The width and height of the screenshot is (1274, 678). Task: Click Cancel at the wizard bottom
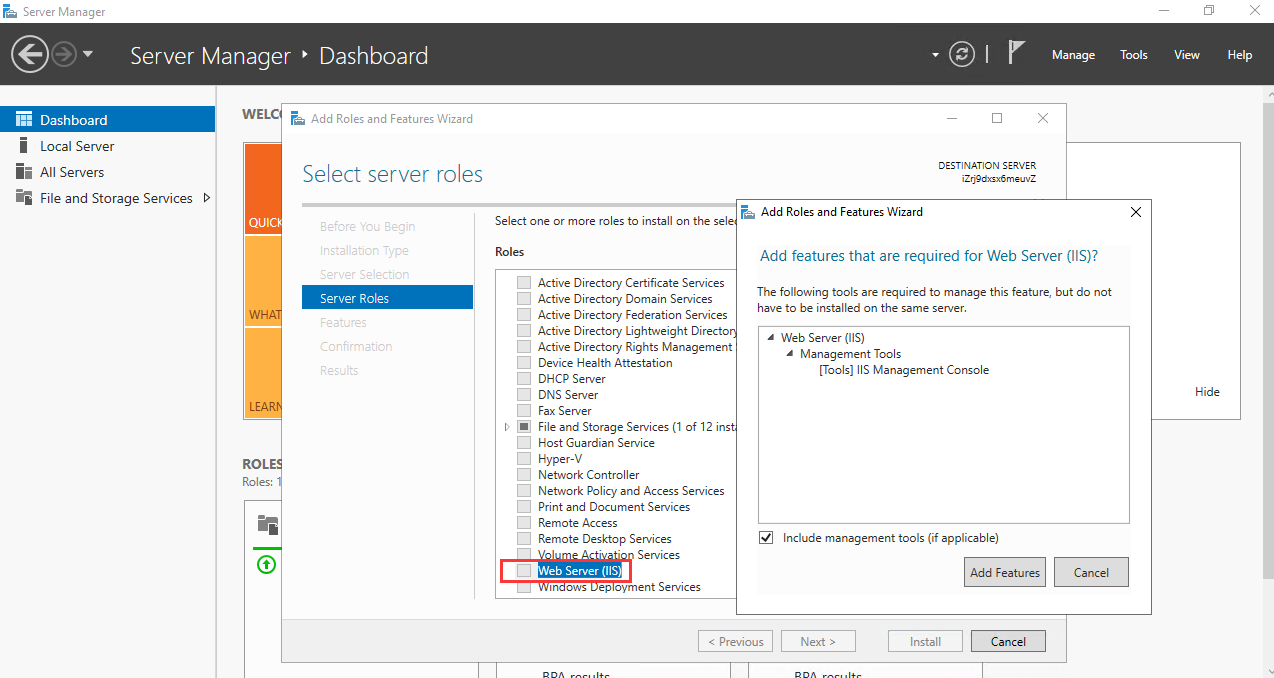click(1008, 641)
